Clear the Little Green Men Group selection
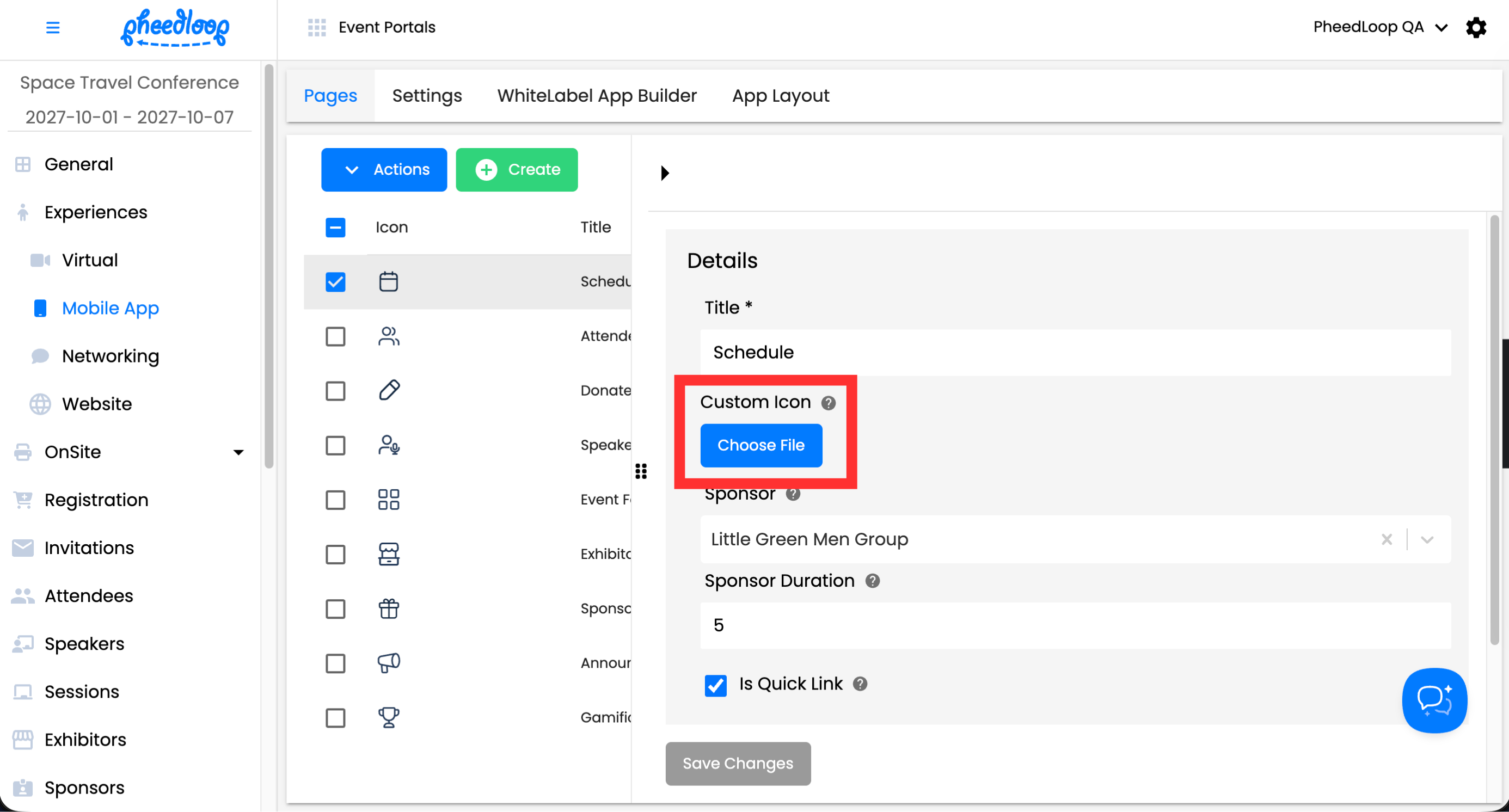The height and width of the screenshot is (812, 1509). pos(1386,539)
